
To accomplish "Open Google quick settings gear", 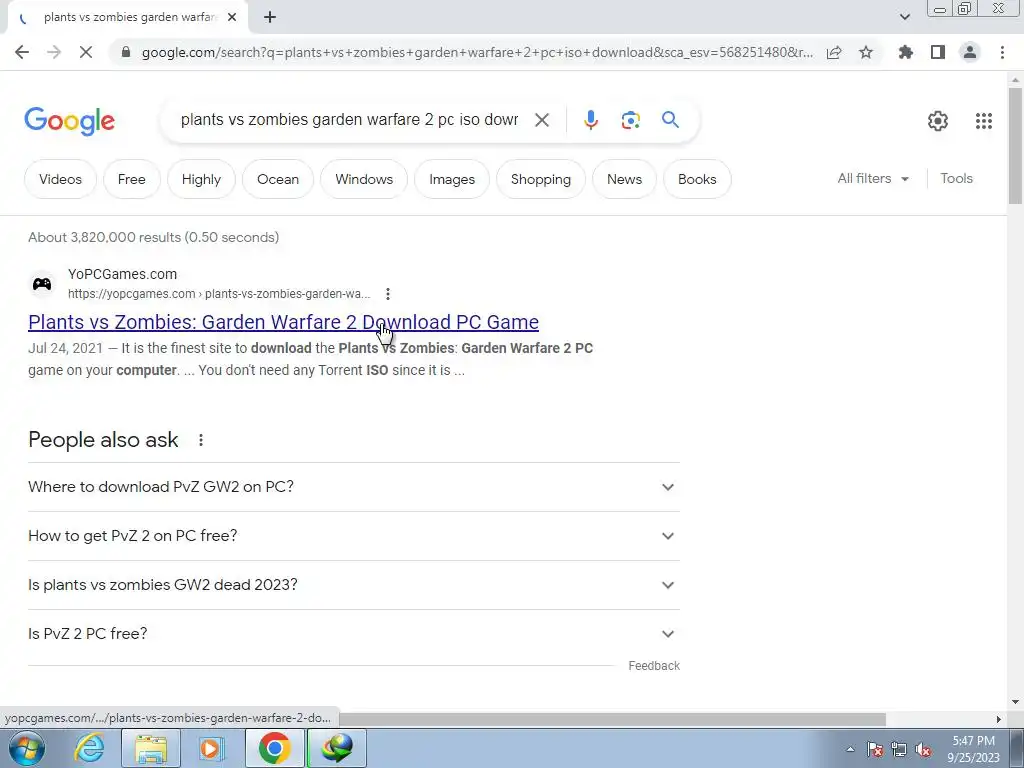I will tap(938, 121).
